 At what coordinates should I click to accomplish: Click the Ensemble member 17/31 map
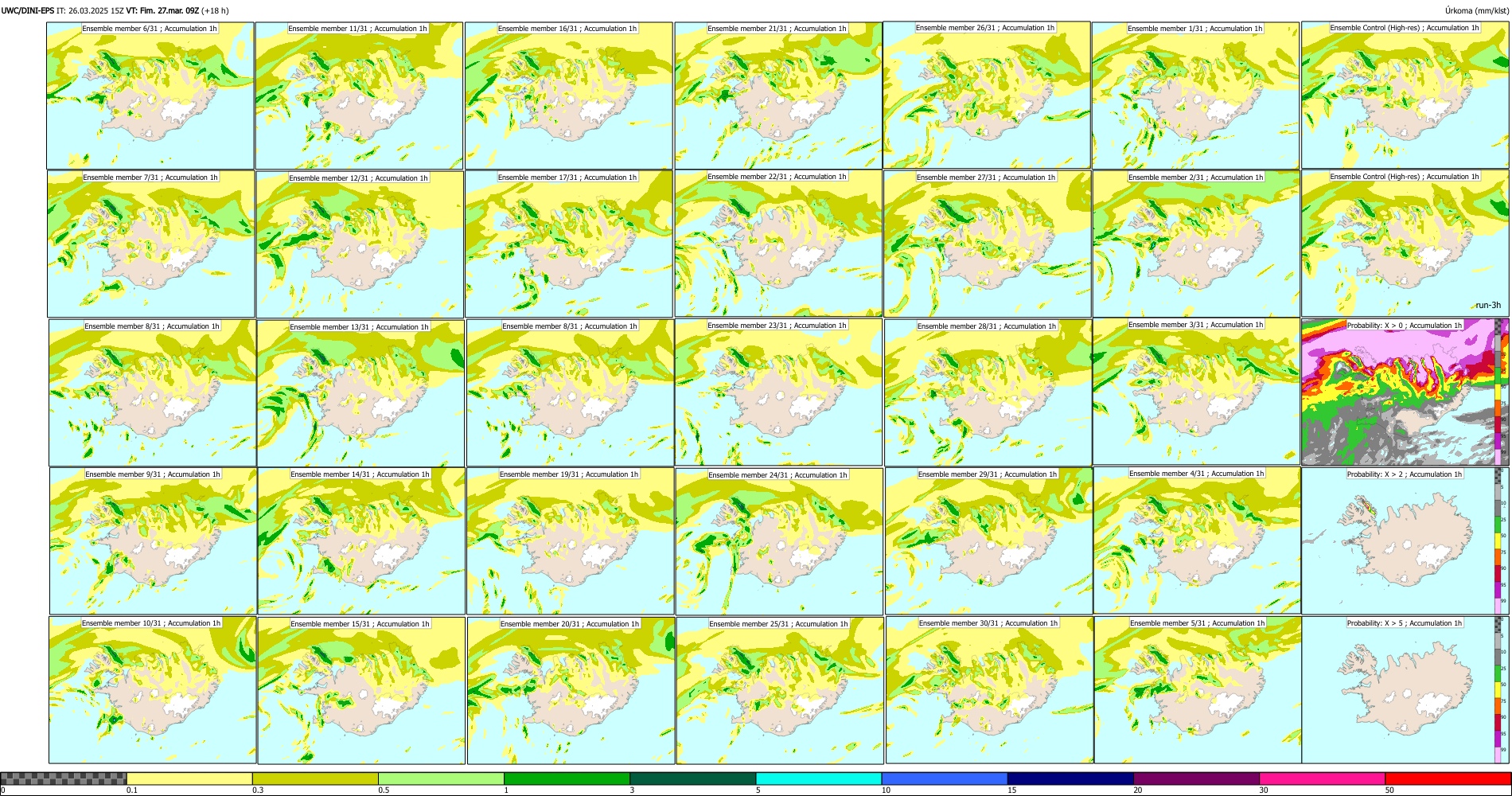point(569,244)
